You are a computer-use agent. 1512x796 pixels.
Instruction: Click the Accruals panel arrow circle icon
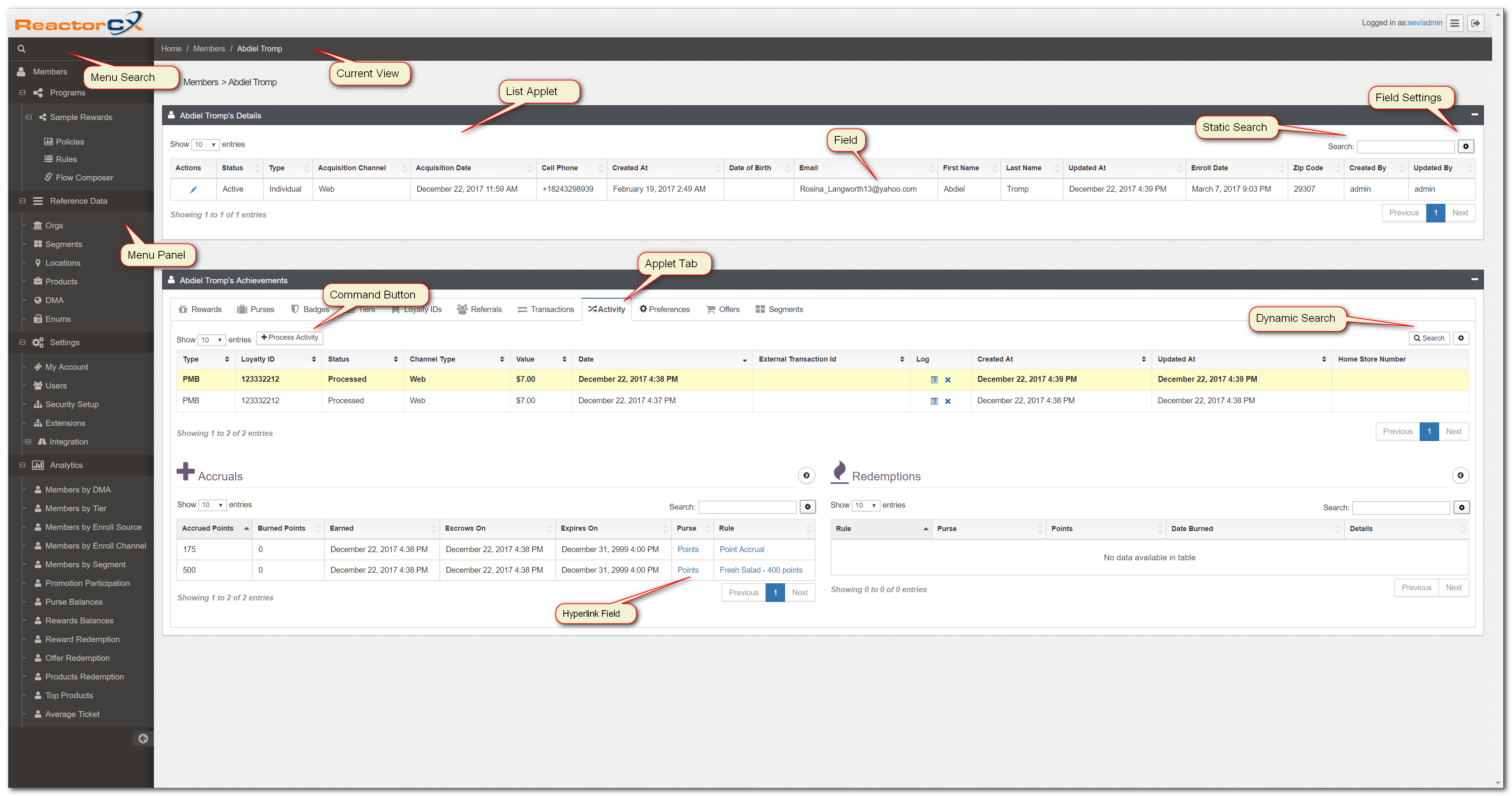806,475
